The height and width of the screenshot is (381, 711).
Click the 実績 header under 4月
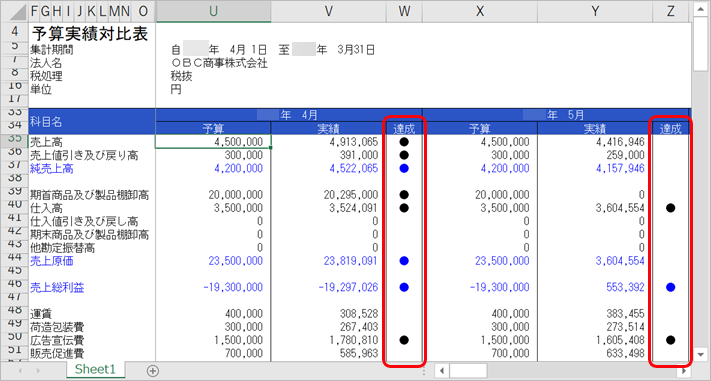coord(329,128)
